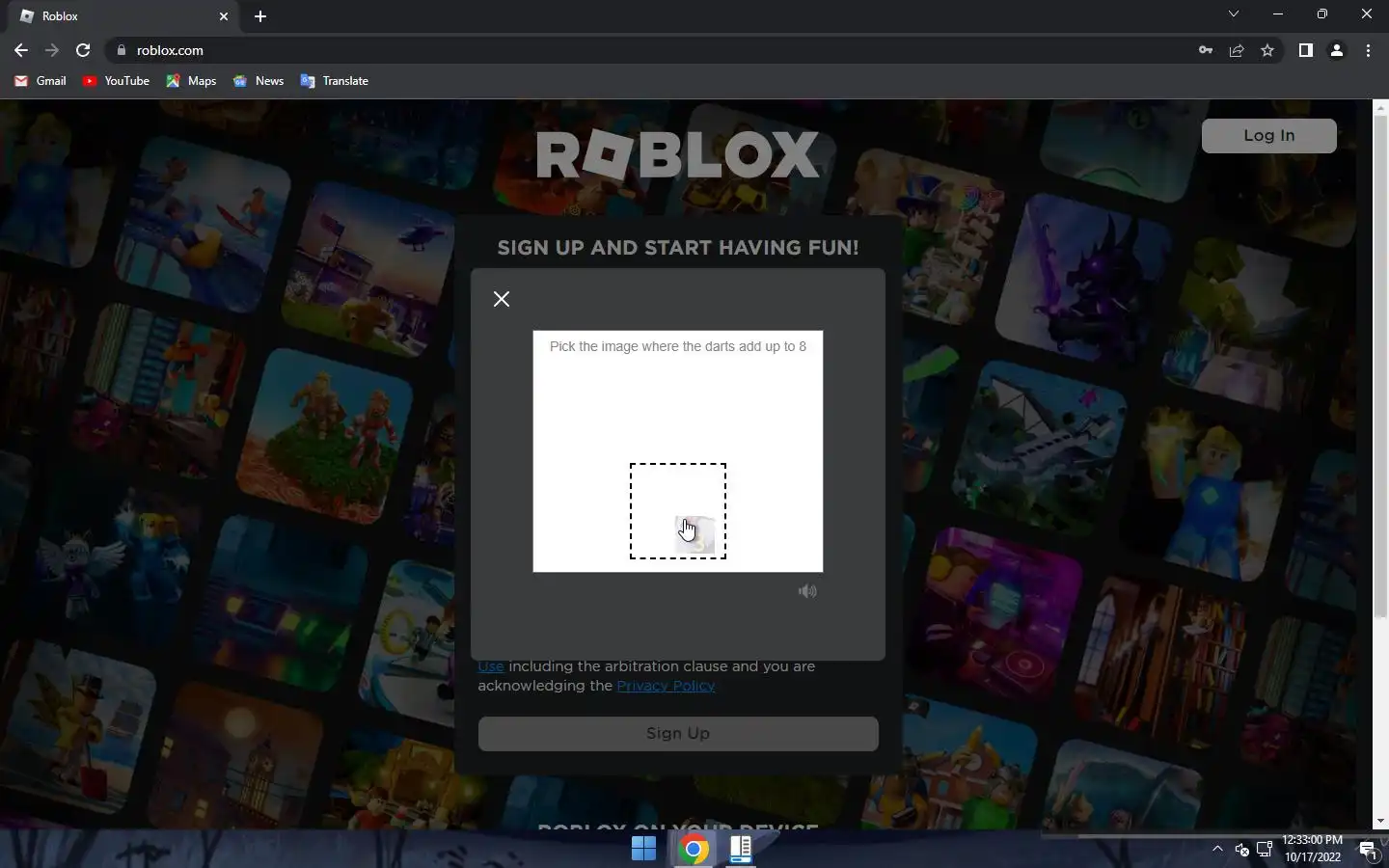Viewport: 1389px width, 868px height.
Task: Open the Translate bookmark
Action: 335,81
